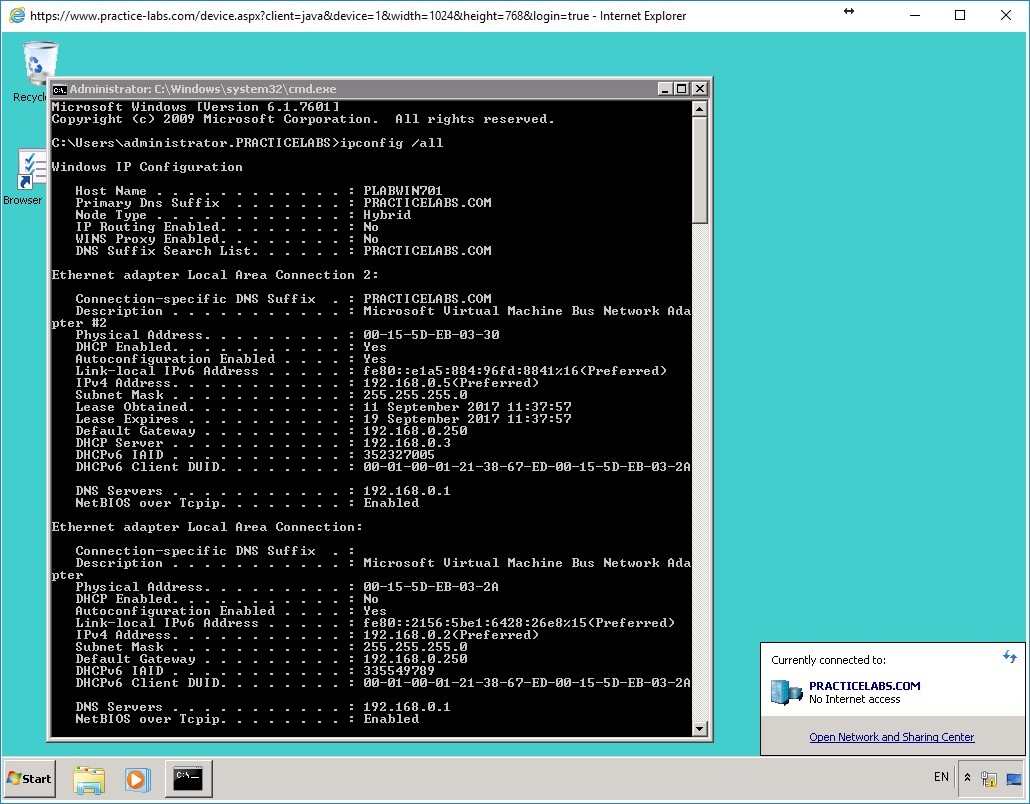Image resolution: width=1030 pixels, height=804 pixels.
Task: Open Windows Explorer folder icon on taskbar
Action: pyautogui.click(x=89, y=778)
